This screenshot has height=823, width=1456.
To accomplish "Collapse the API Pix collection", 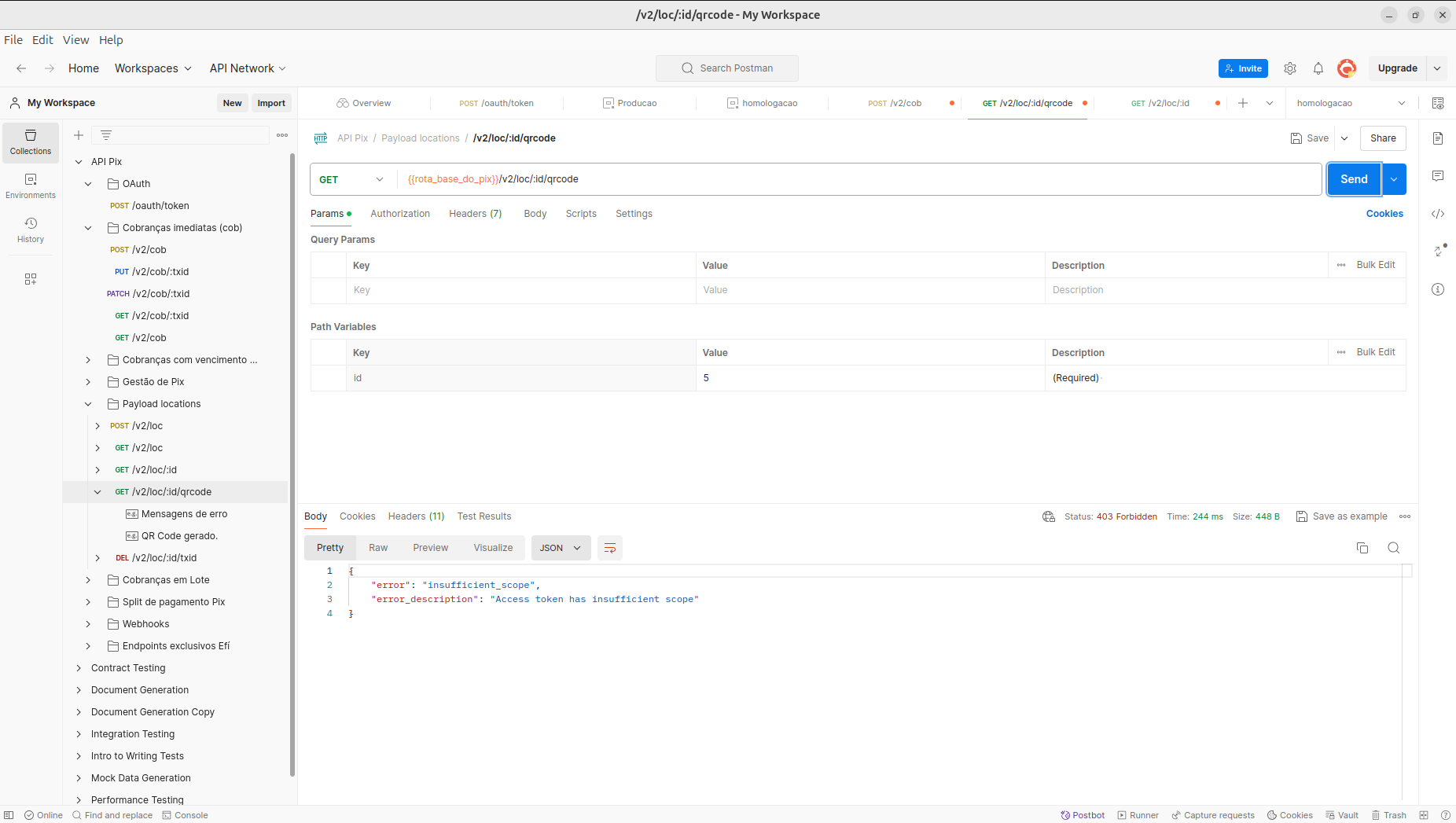I will tap(79, 162).
